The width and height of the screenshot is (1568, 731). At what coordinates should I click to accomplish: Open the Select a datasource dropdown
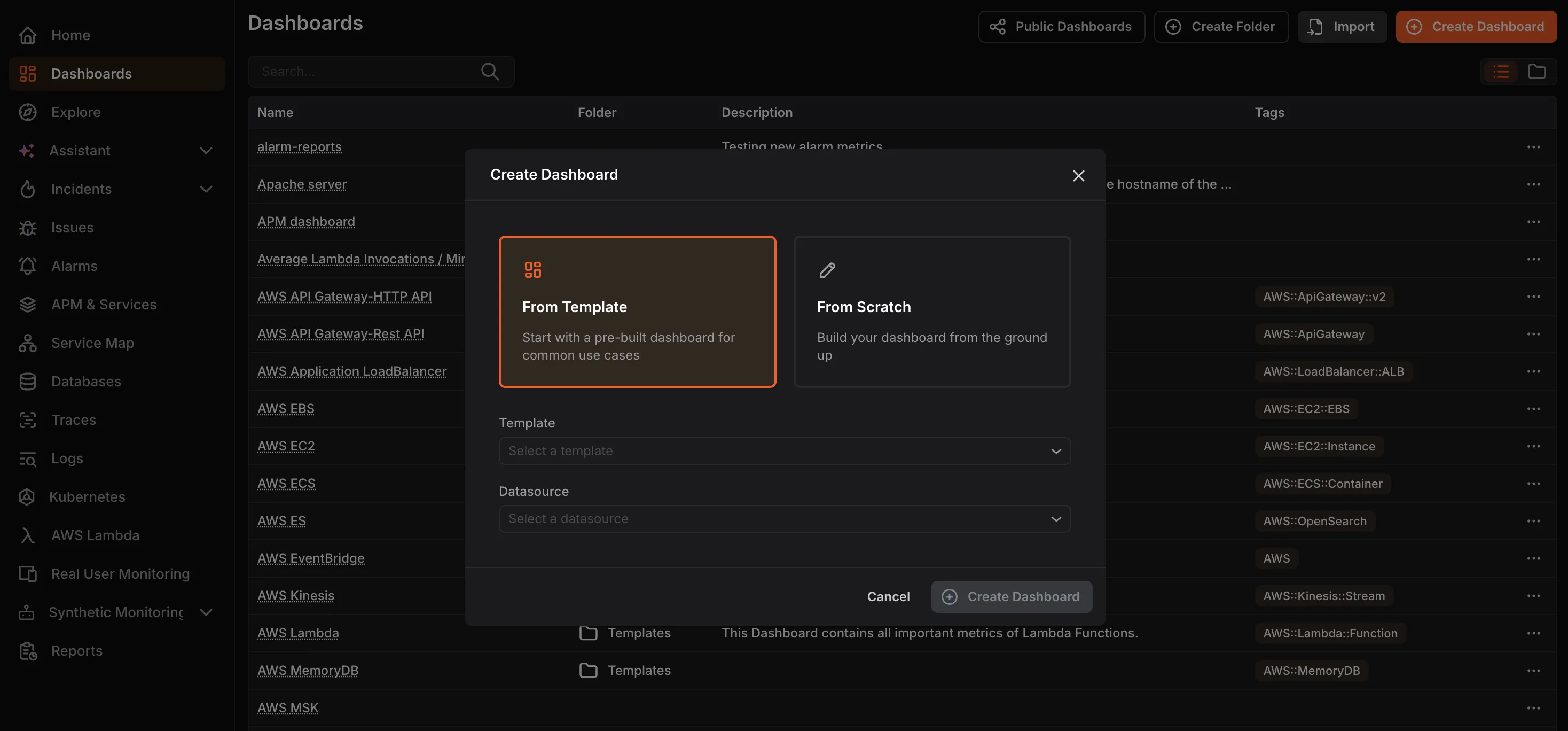coord(785,518)
